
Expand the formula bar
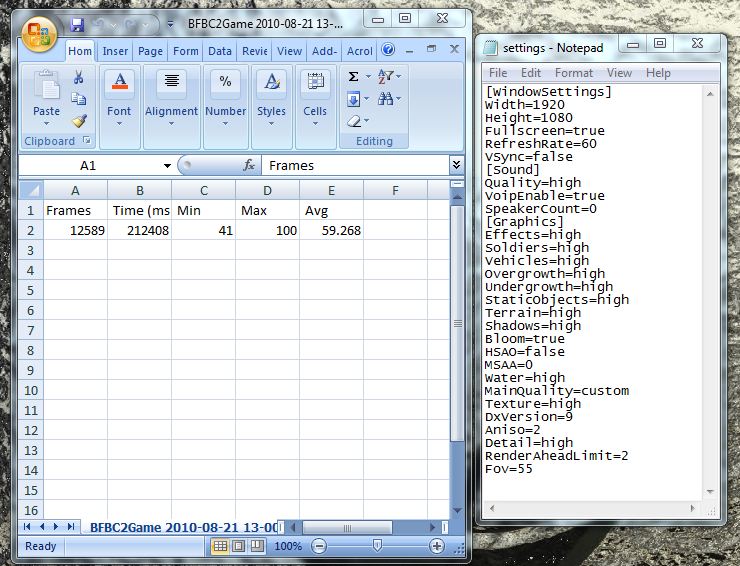456,165
